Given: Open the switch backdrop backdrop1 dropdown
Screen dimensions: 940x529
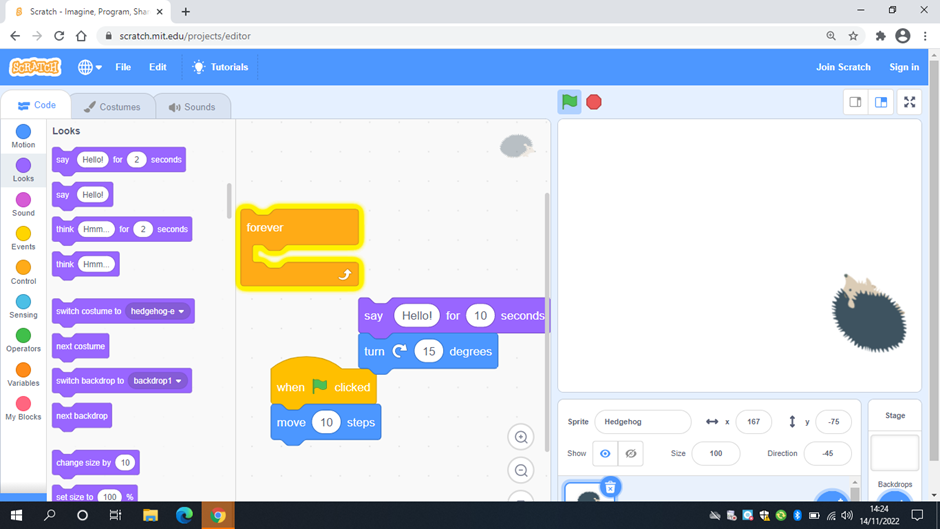Looking at the screenshot, I should coord(158,381).
